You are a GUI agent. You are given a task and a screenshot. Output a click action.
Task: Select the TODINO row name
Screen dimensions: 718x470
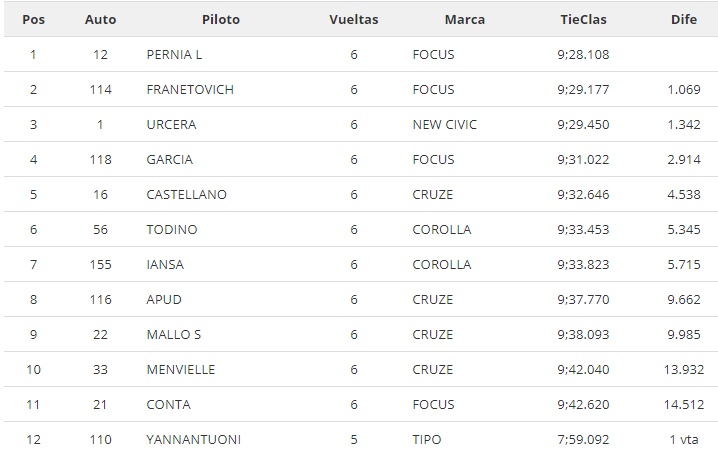click(x=172, y=230)
